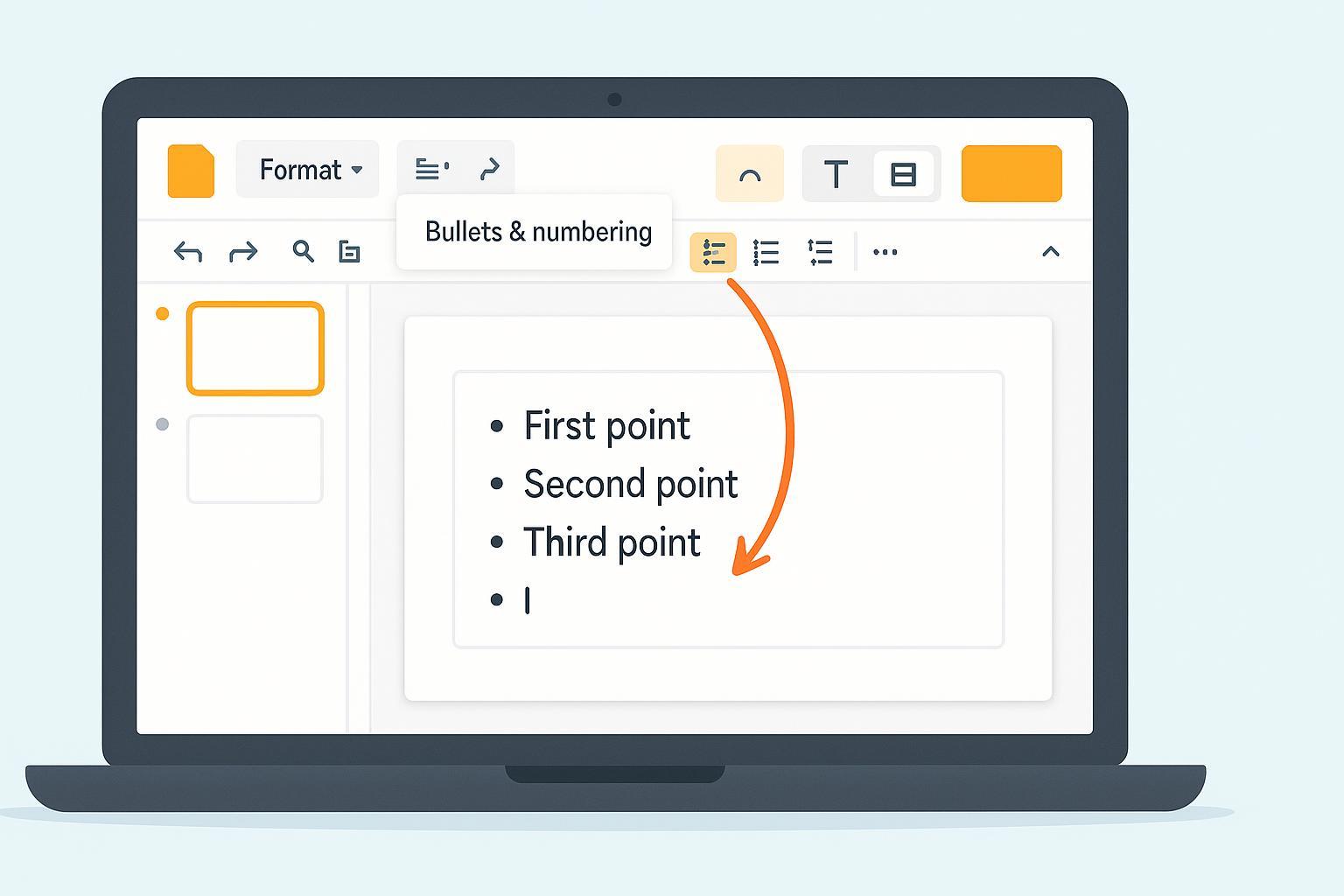Open the Format dropdown menu
1344x896 pixels.
pyautogui.click(x=308, y=169)
